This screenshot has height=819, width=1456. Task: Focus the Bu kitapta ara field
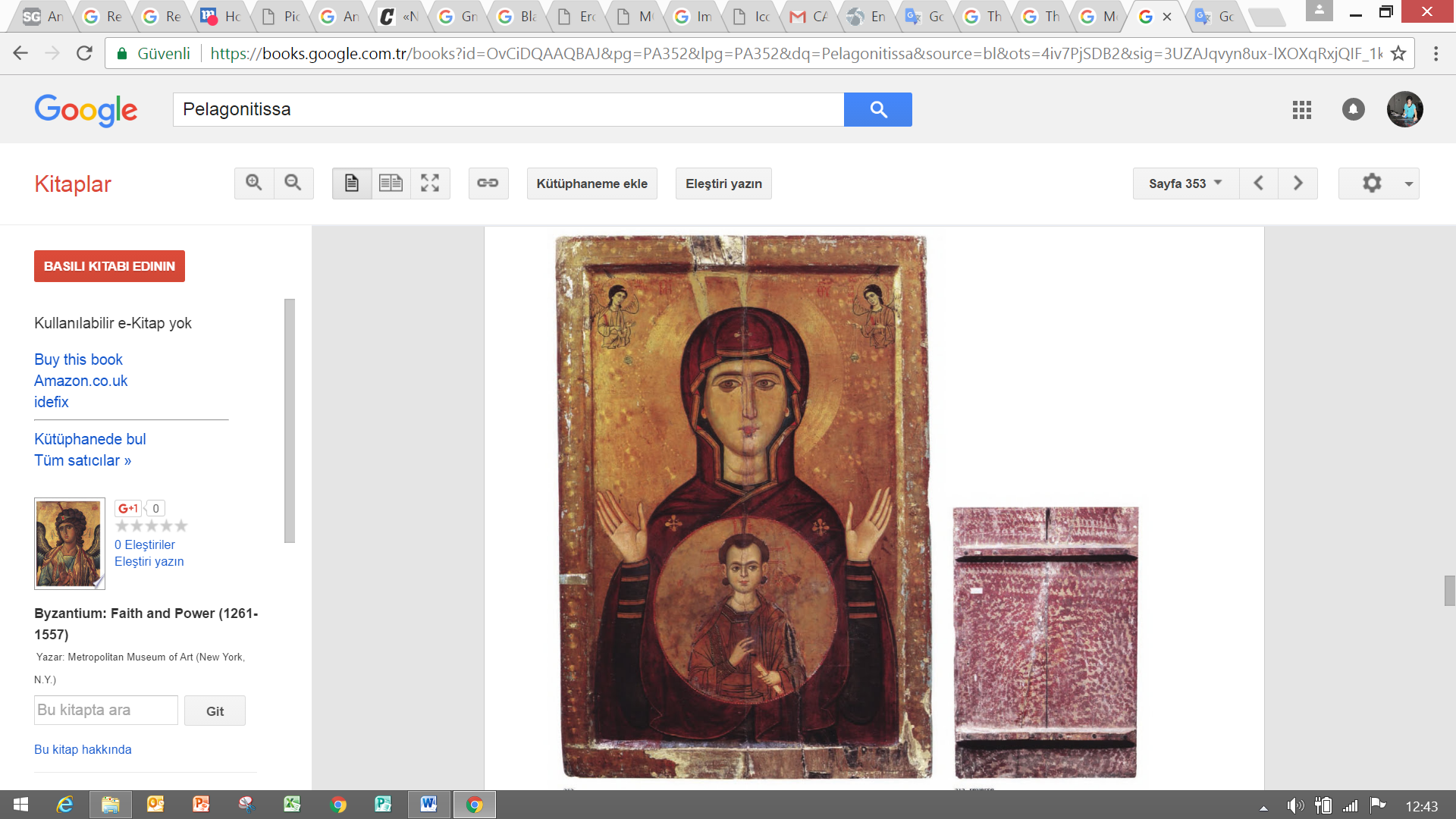tap(106, 711)
